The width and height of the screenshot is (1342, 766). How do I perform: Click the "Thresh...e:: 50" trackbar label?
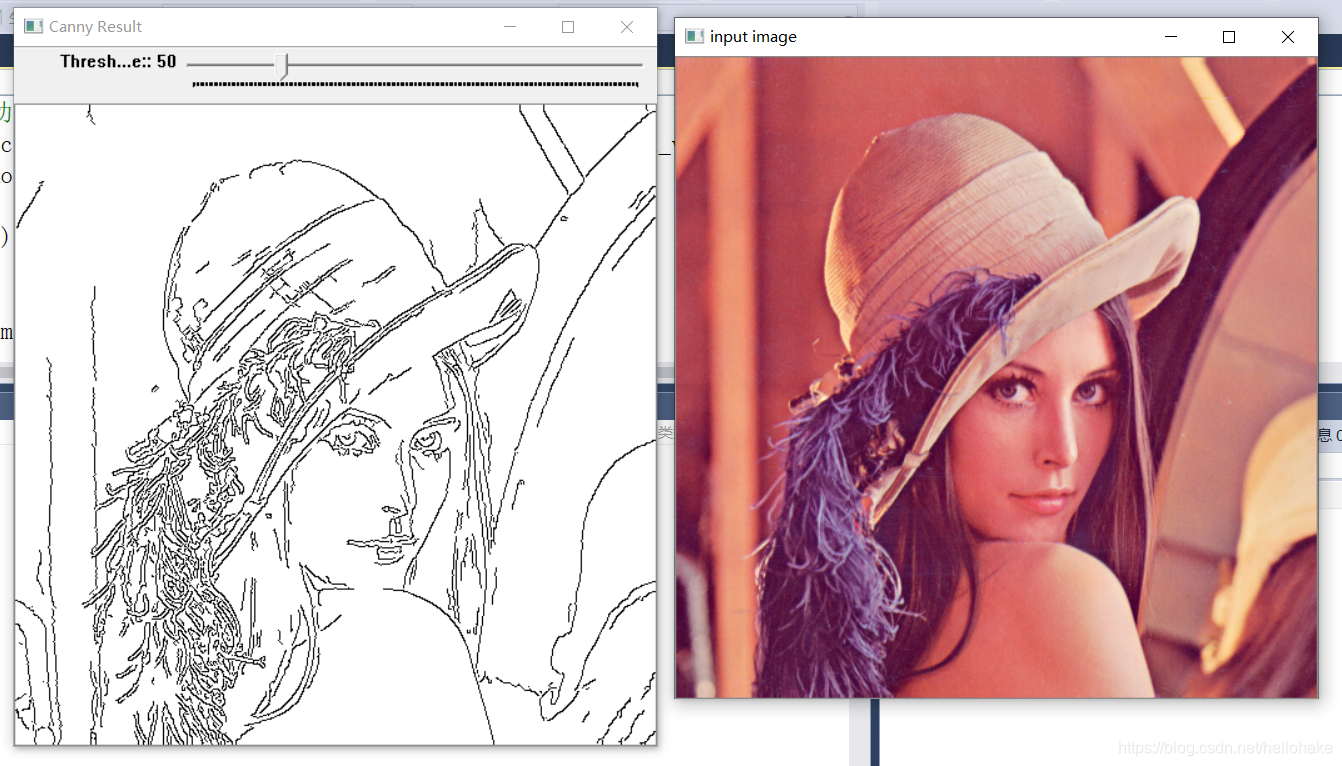tap(118, 62)
